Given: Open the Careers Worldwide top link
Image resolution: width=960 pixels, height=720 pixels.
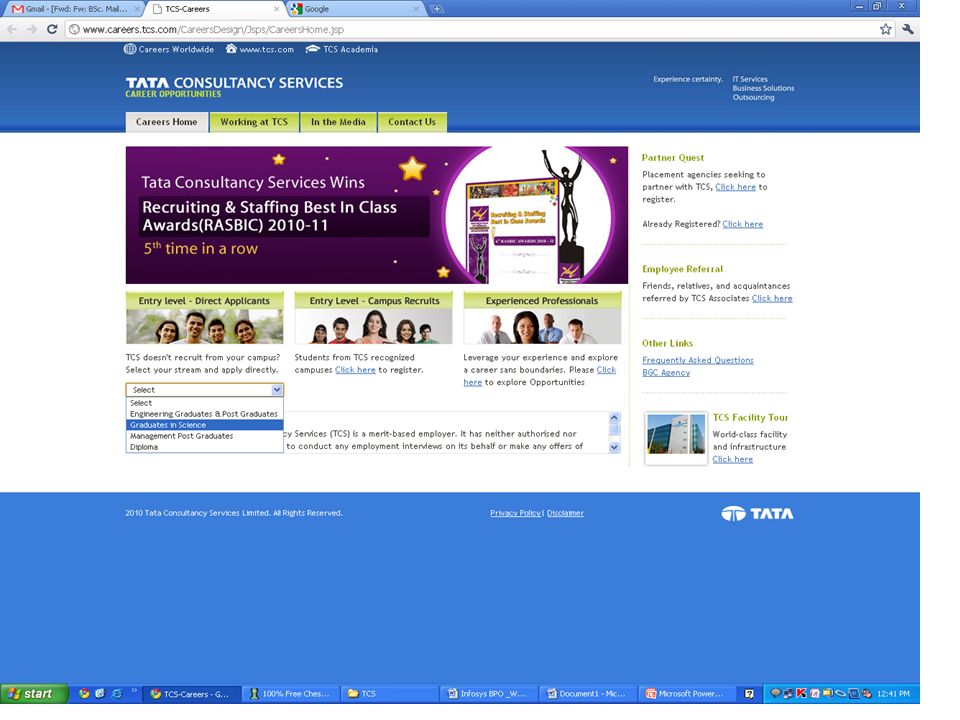Looking at the screenshot, I should pyautogui.click(x=176, y=50).
